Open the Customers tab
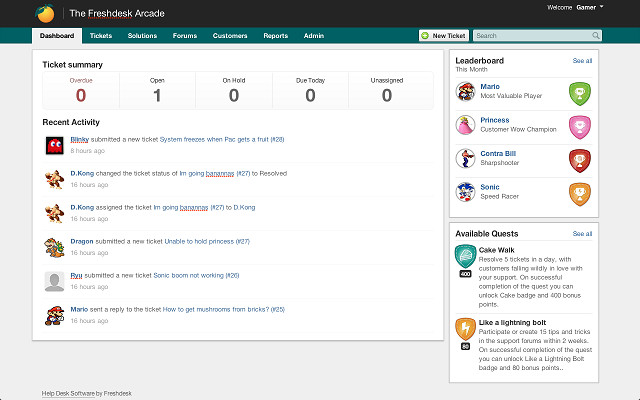 tap(230, 36)
